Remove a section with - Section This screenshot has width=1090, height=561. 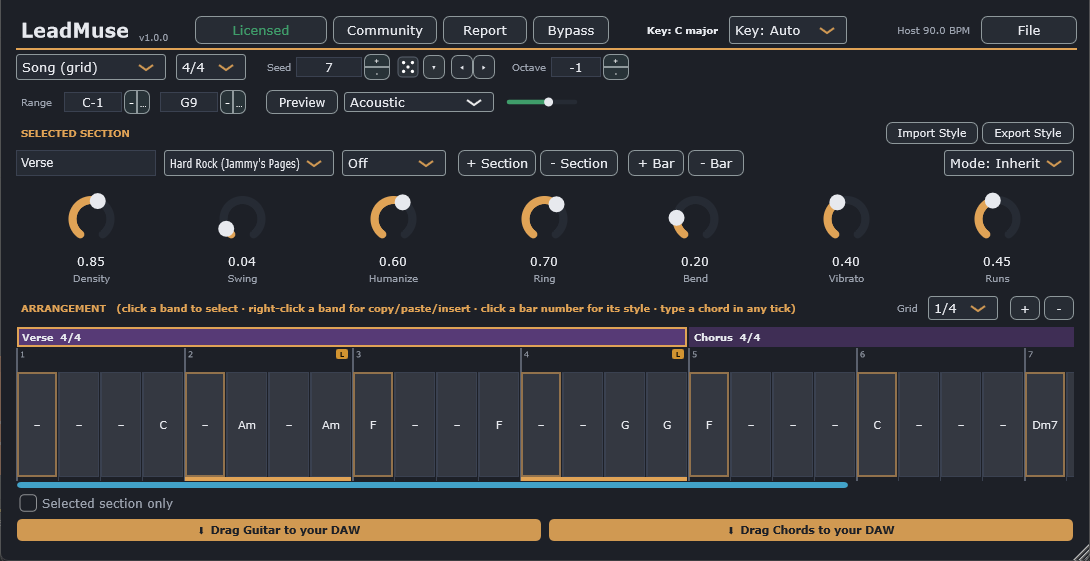tap(579, 163)
